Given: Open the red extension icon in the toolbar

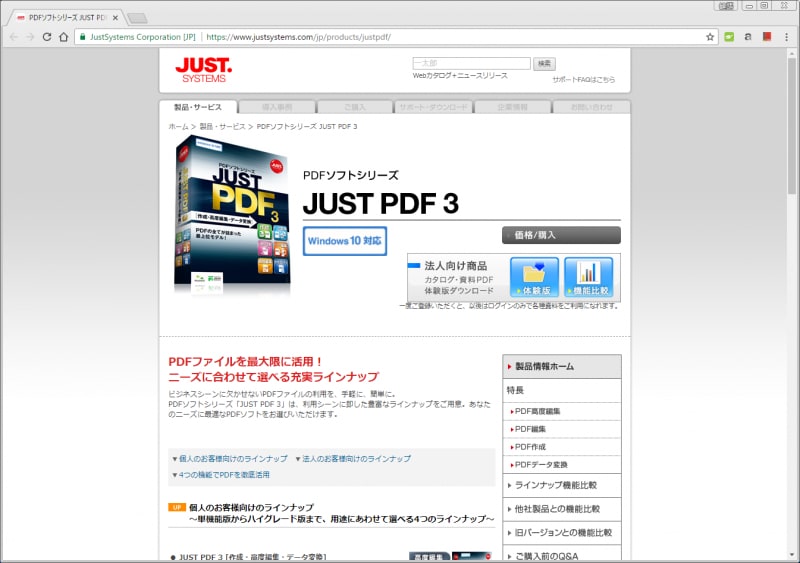Looking at the screenshot, I should click(767, 37).
